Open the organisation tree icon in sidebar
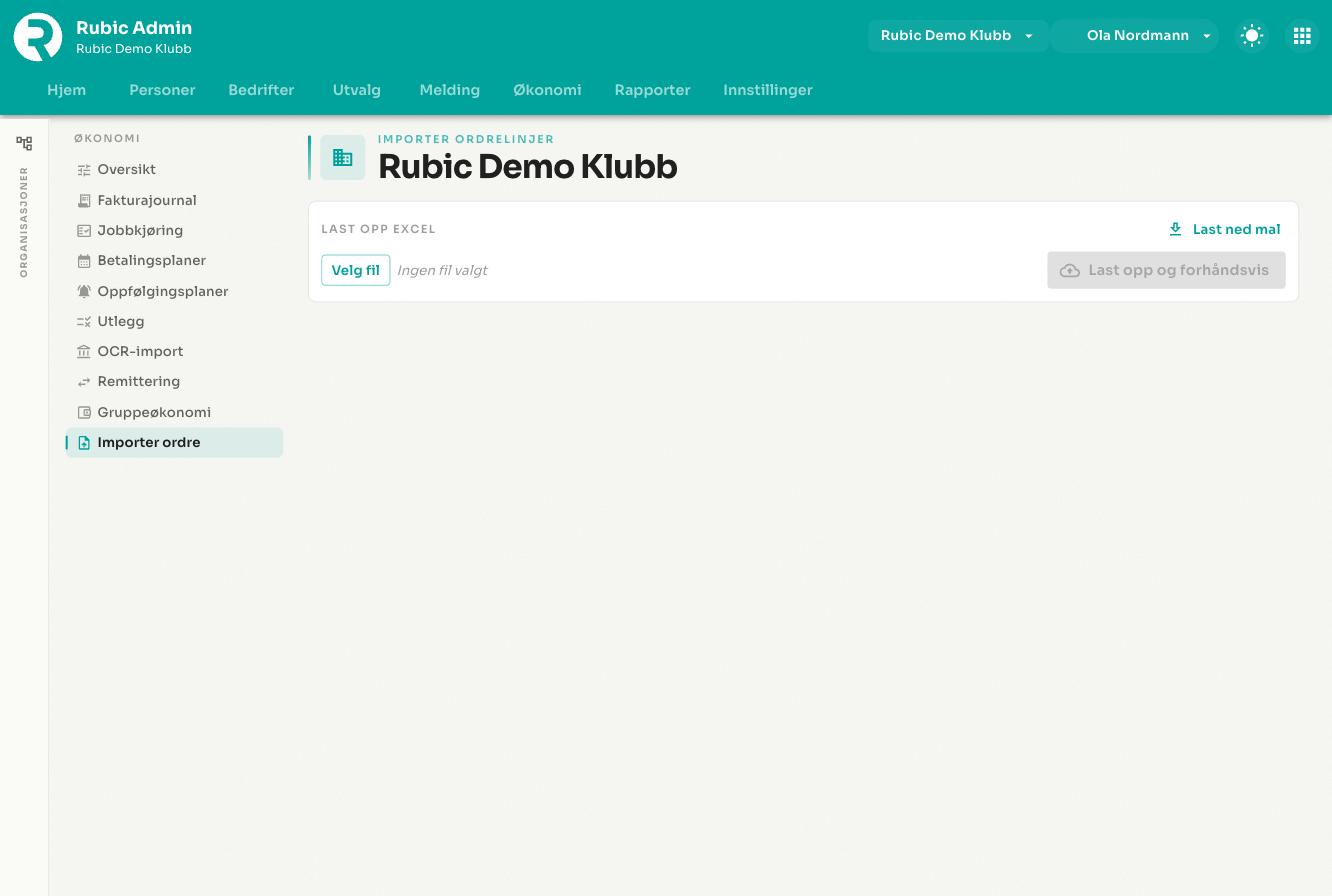This screenshot has width=1332, height=896. point(24,143)
